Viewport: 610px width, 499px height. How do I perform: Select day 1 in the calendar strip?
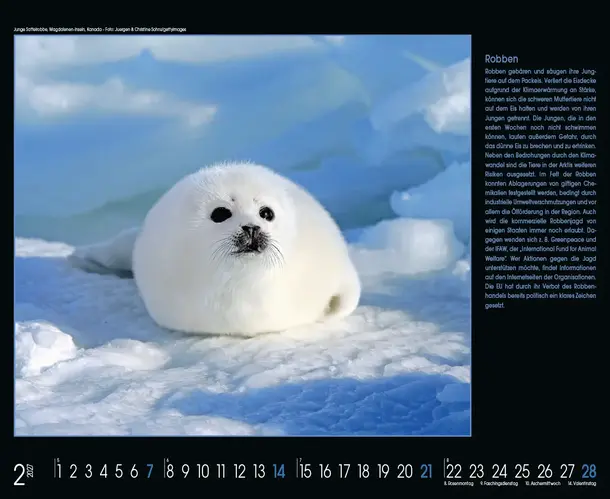pyautogui.click(x=58, y=471)
